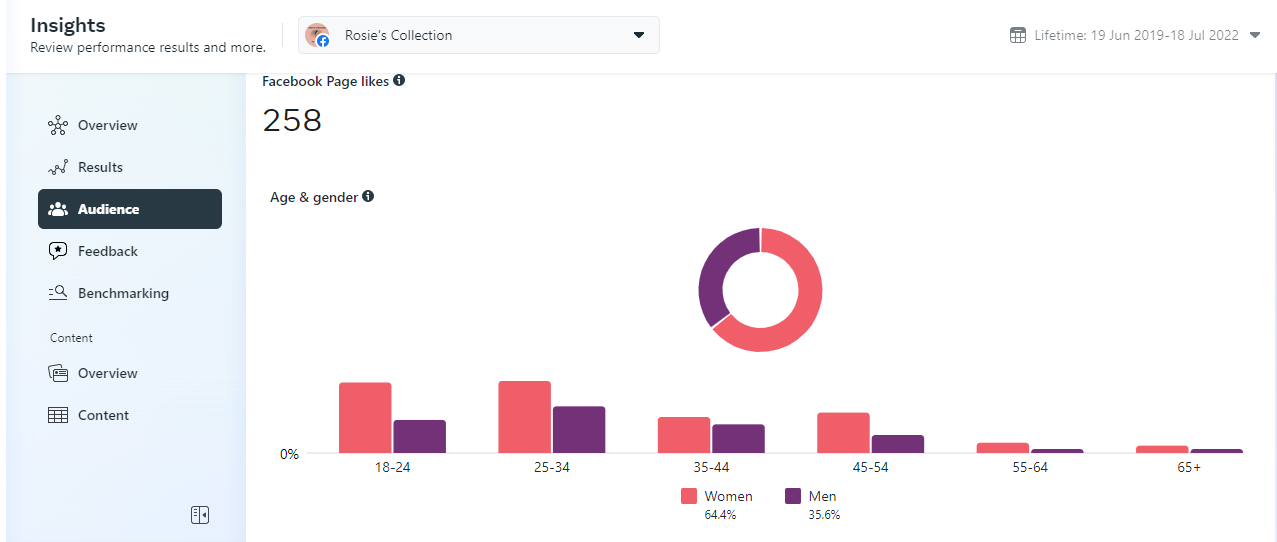
Task: Click the Content table grid icon
Action: [58, 416]
